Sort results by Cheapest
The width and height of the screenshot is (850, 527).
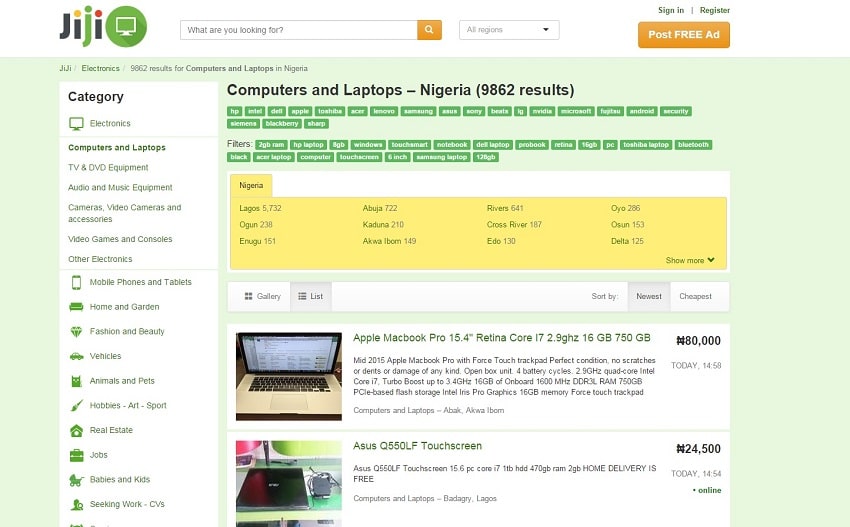(x=696, y=296)
